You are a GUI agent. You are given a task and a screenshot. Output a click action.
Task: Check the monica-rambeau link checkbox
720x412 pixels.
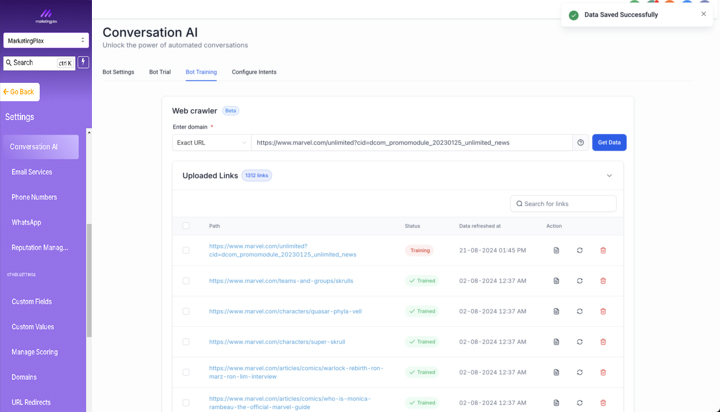tap(186, 403)
